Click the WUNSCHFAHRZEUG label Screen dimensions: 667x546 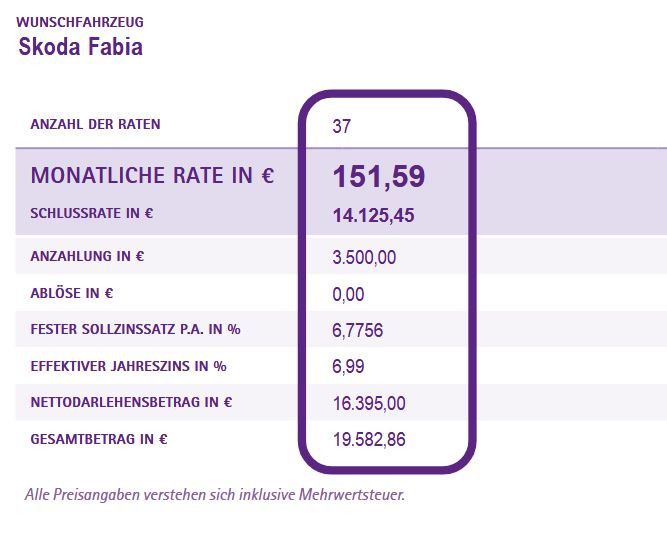click(x=78, y=21)
